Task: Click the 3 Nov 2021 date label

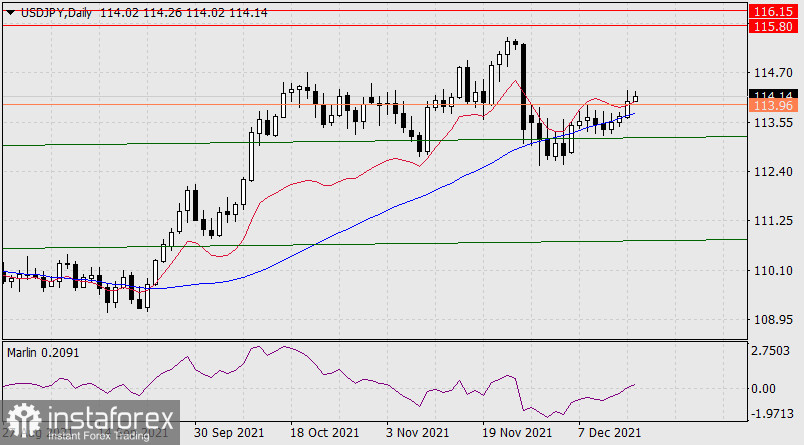Action: click(x=417, y=433)
